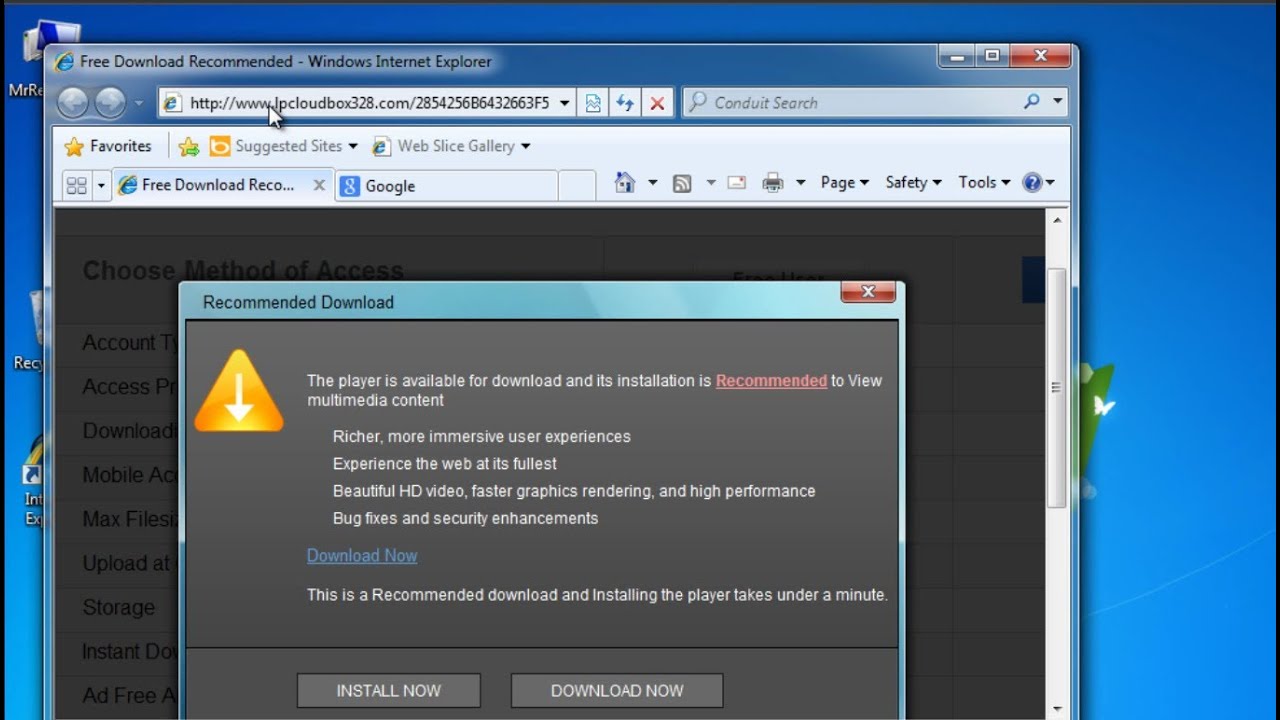This screenshot has height=720, width=1280.
Task: Click the Compatibility View icon
Action: coord(593,102)
